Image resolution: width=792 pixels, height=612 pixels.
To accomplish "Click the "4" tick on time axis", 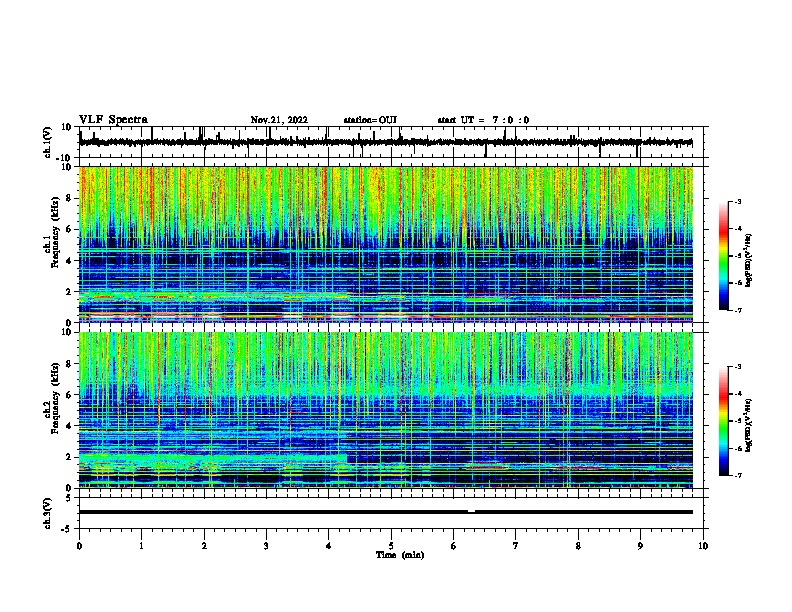I will click(x=329, y=546).
